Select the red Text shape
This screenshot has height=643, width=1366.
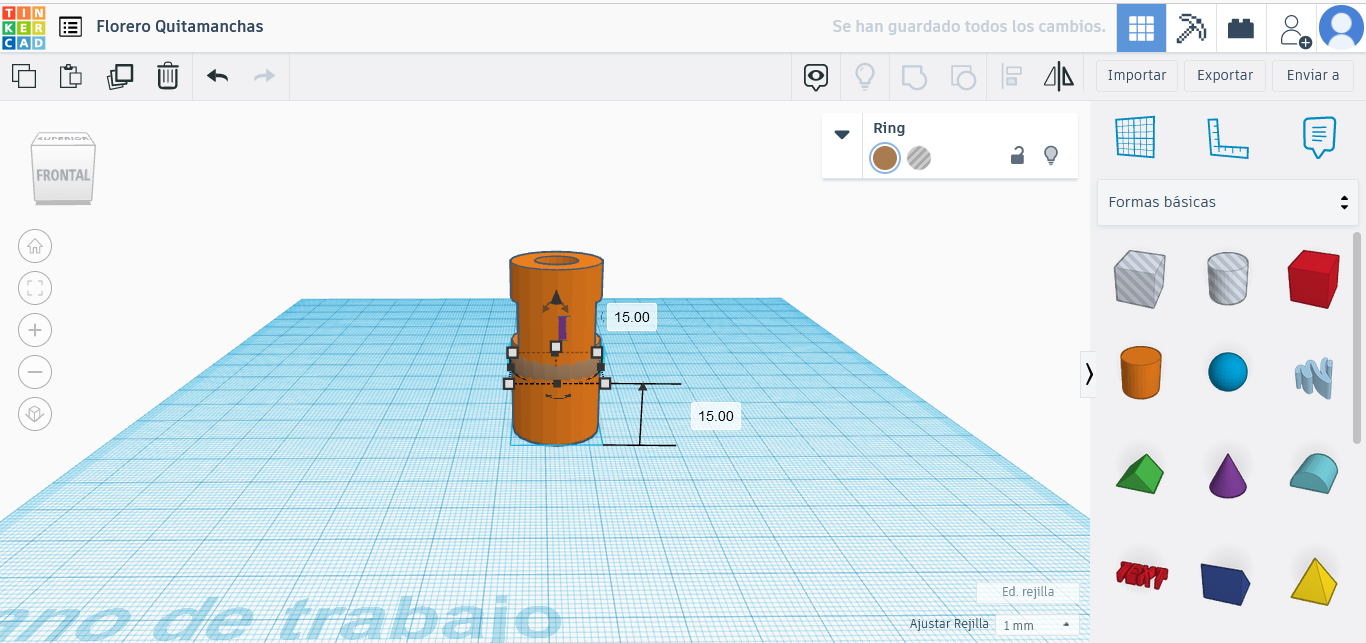pos(1140,573)
